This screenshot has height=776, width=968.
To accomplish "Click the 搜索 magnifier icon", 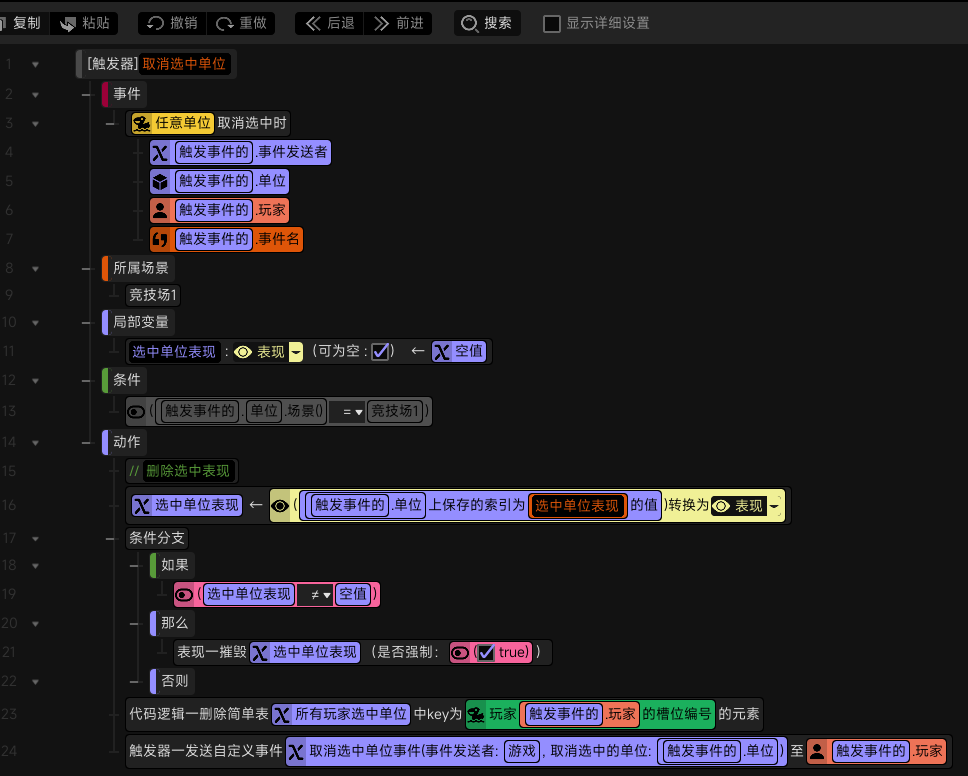I will pos(469,23).
